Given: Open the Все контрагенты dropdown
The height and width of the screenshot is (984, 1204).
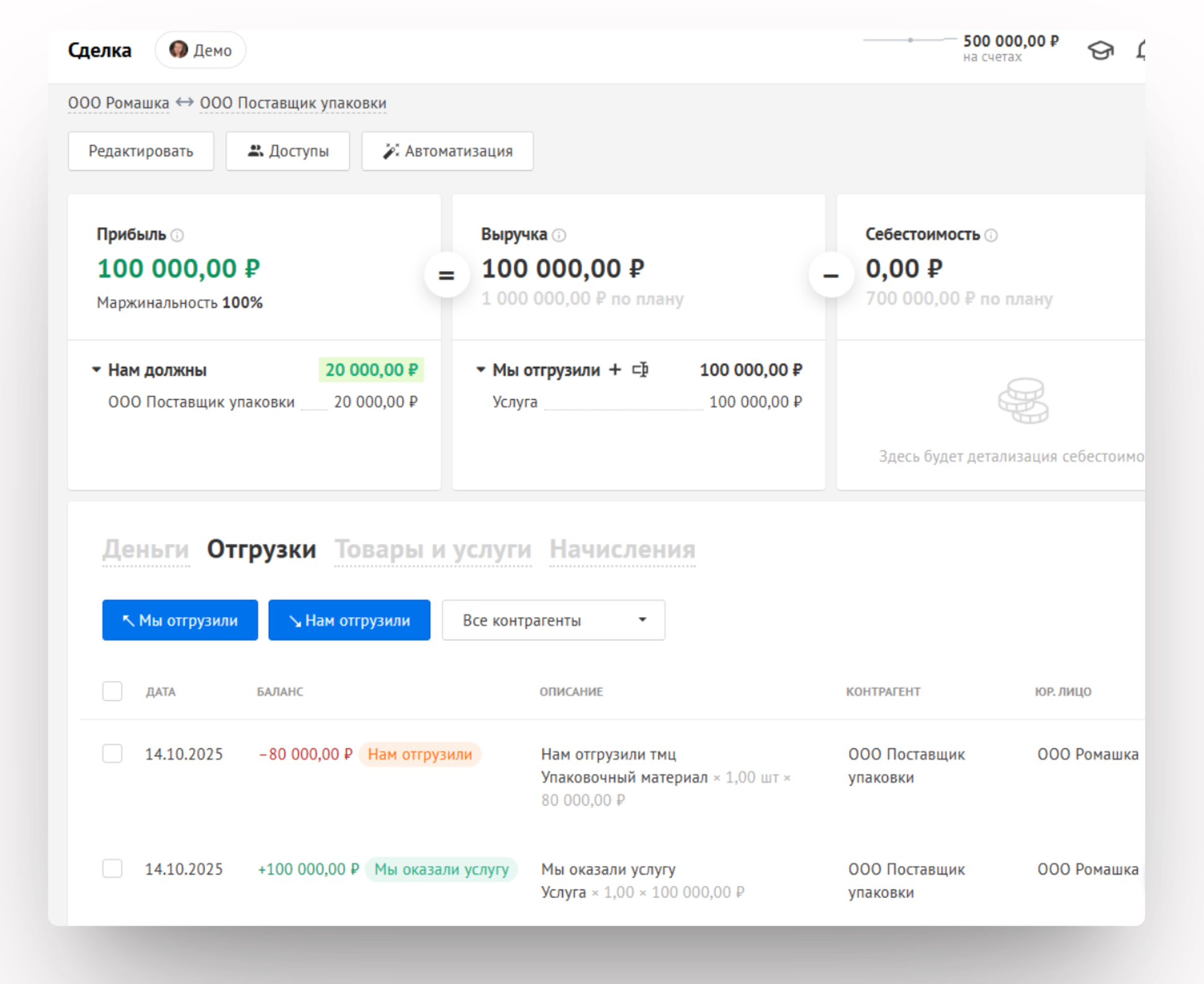Looking at the screenshot, I should tap(553, 620).
